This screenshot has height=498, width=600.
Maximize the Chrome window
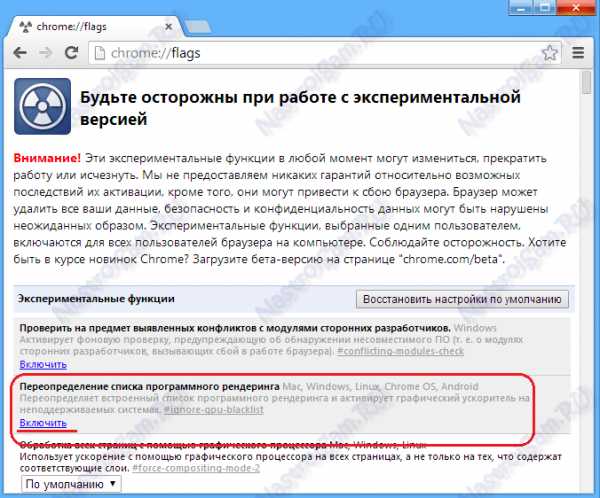(x=545, y=7)
